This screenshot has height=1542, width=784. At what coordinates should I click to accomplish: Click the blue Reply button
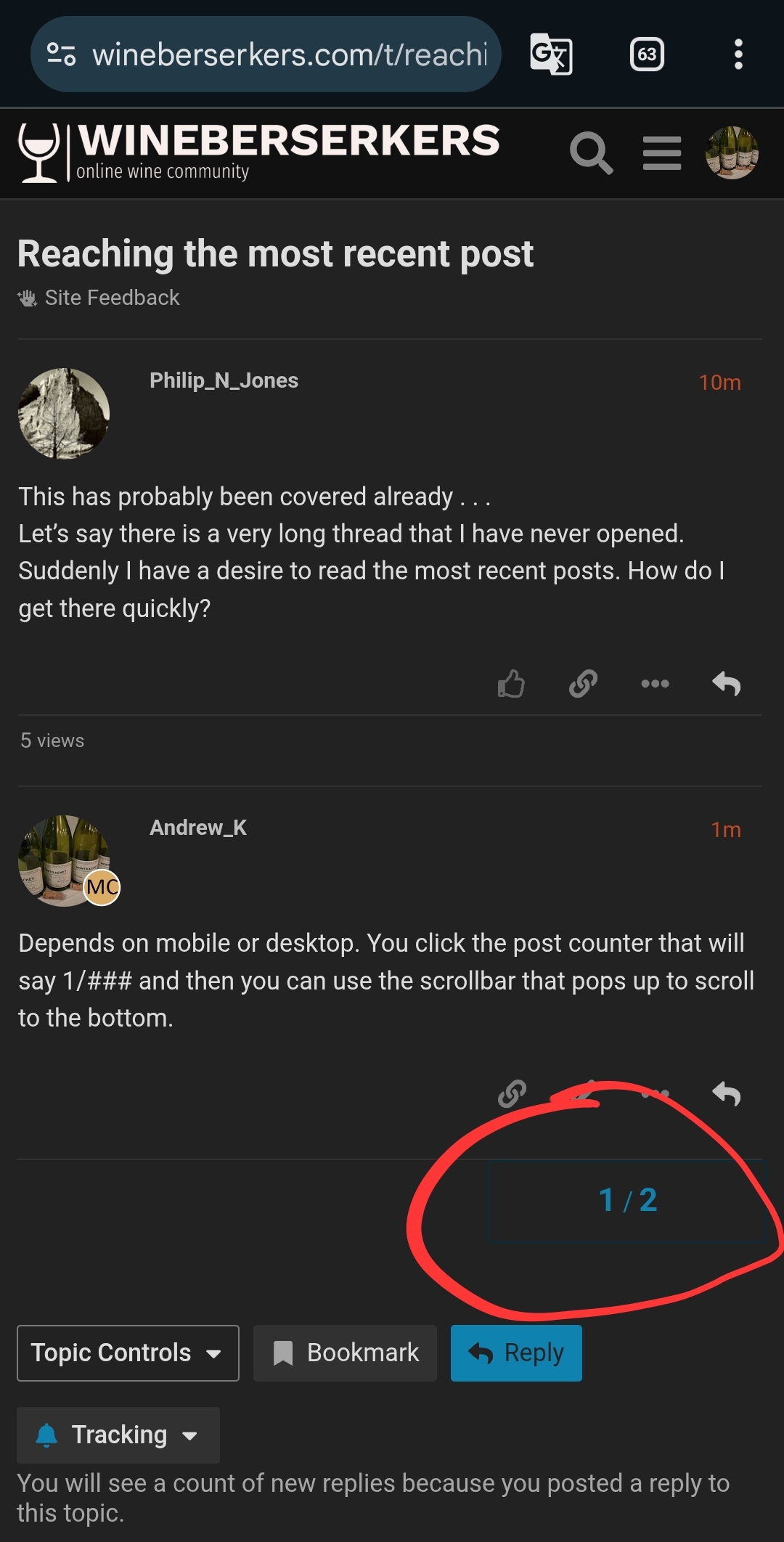[516, 1353]
